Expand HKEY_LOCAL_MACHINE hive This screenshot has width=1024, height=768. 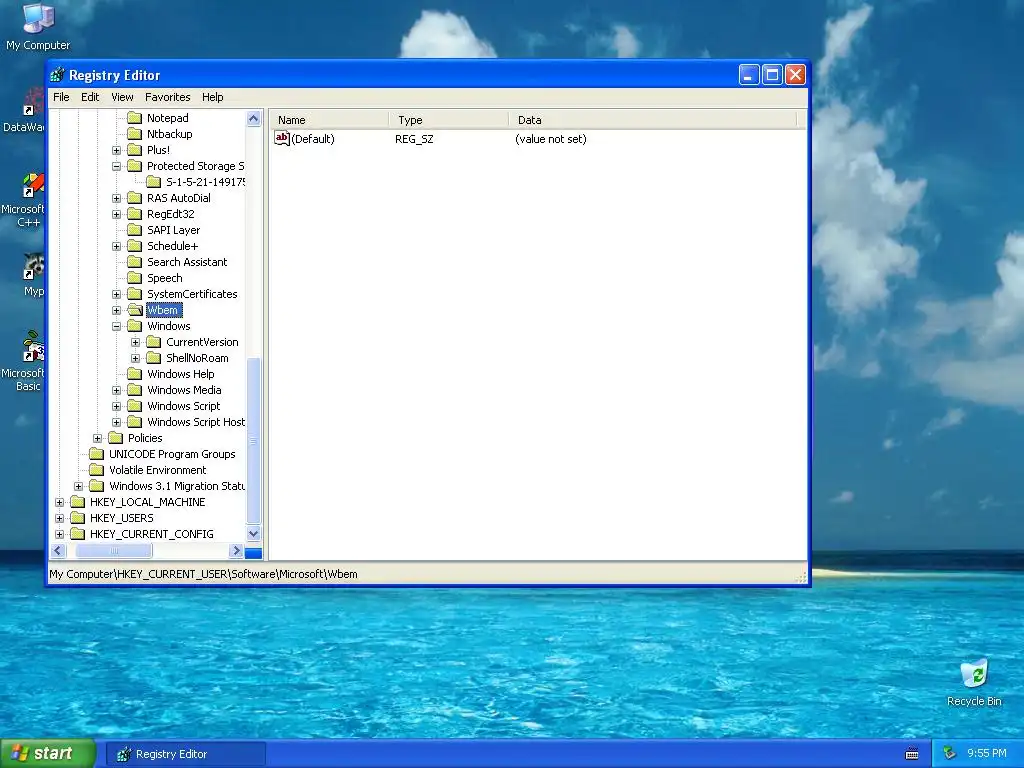tap(59, 502)
